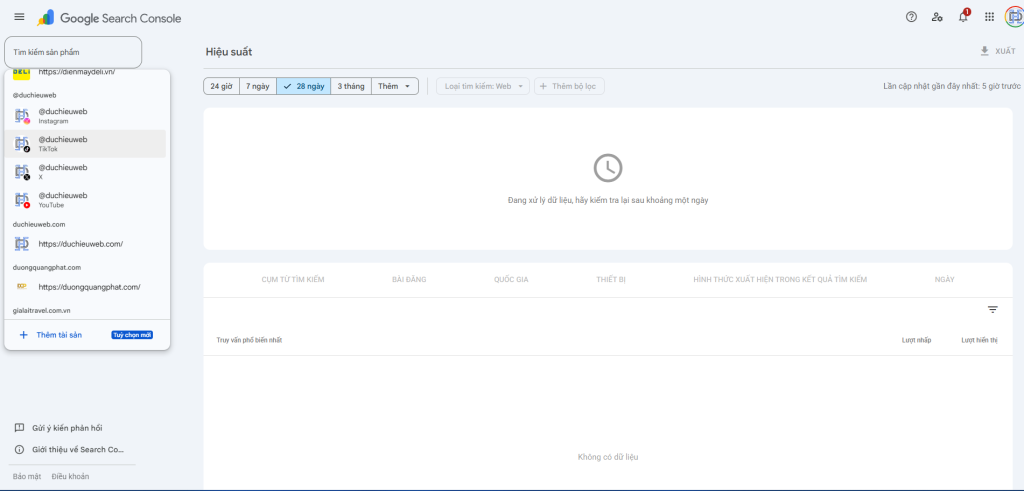Click the YouTube property icon

[22, 200]
